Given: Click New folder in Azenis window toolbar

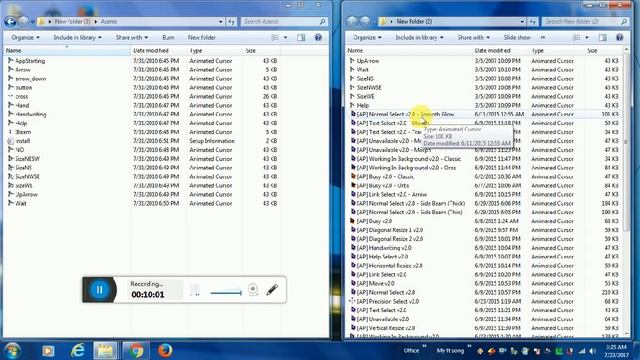Looking at the screenshot, I should point(202,38).
